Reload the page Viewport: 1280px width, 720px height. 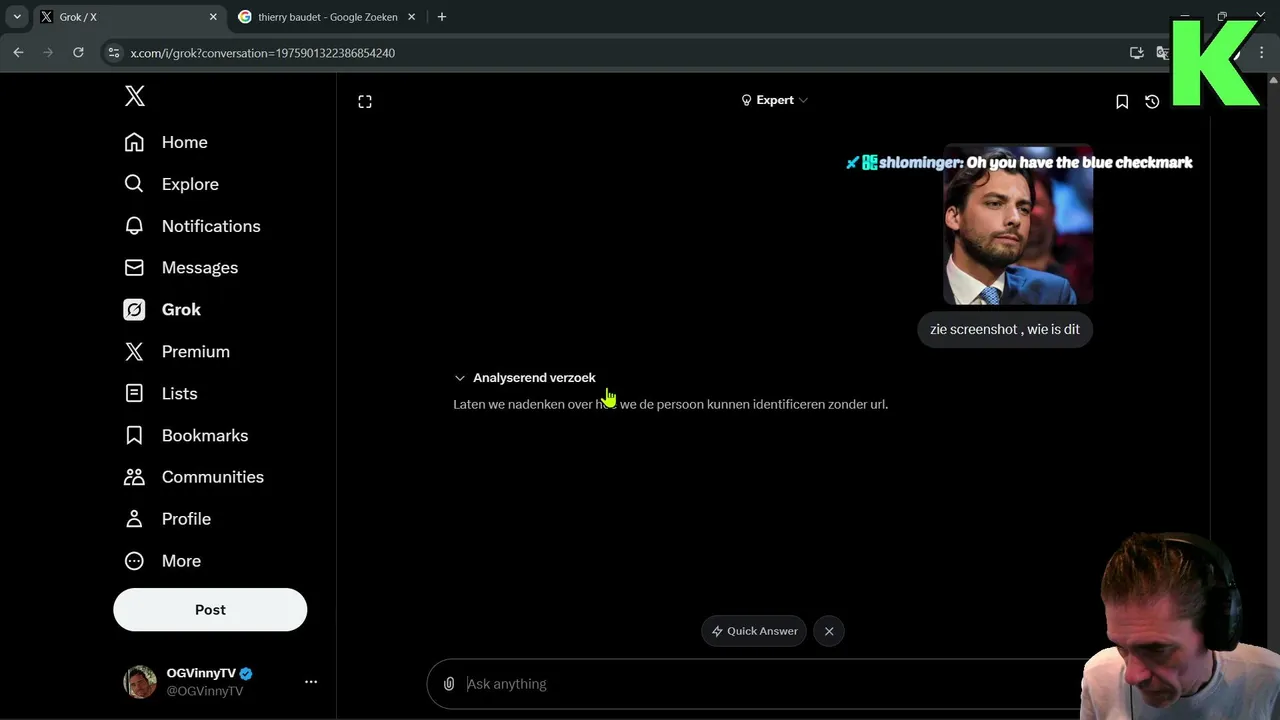click(x=78, y=52)
